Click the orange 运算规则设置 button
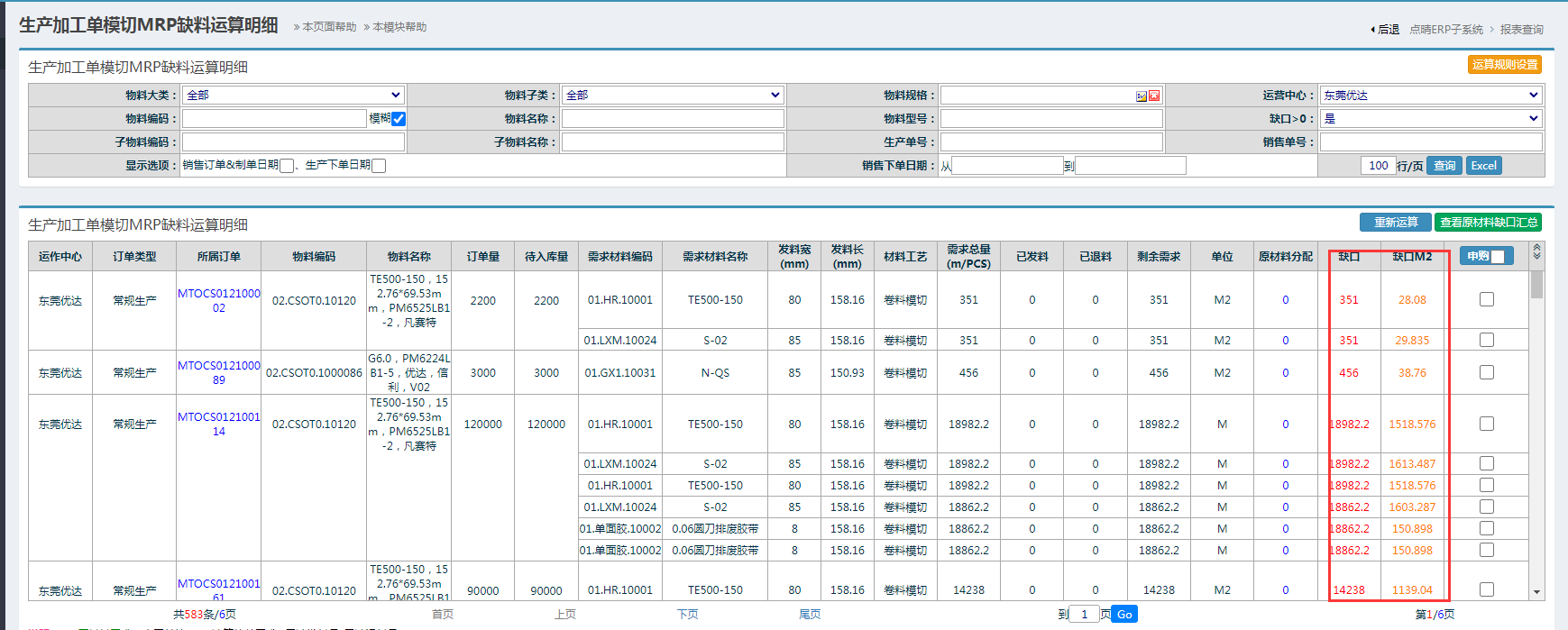Image resolution: width=1568 pixels, height=630 pixels. 1504,65
